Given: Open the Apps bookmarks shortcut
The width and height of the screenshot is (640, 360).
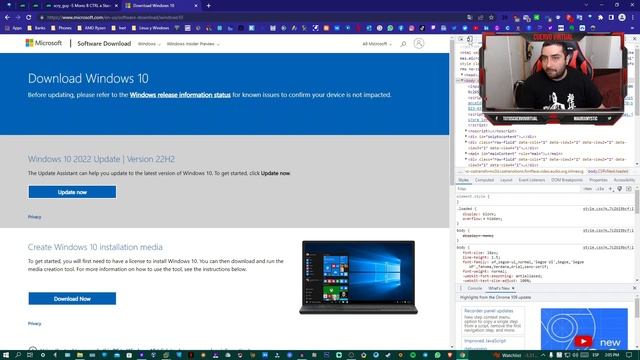Looking at the screenshot, I should [13, 28].
